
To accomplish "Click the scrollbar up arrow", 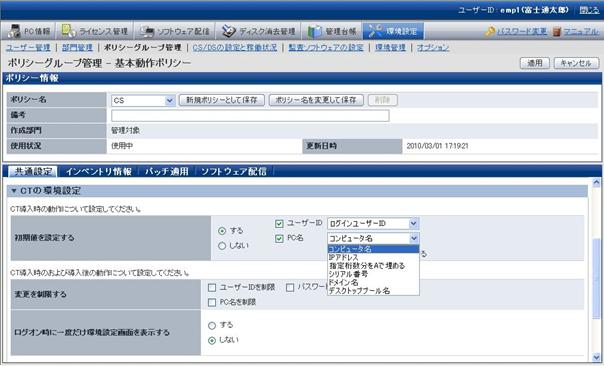I will (596, 183).
